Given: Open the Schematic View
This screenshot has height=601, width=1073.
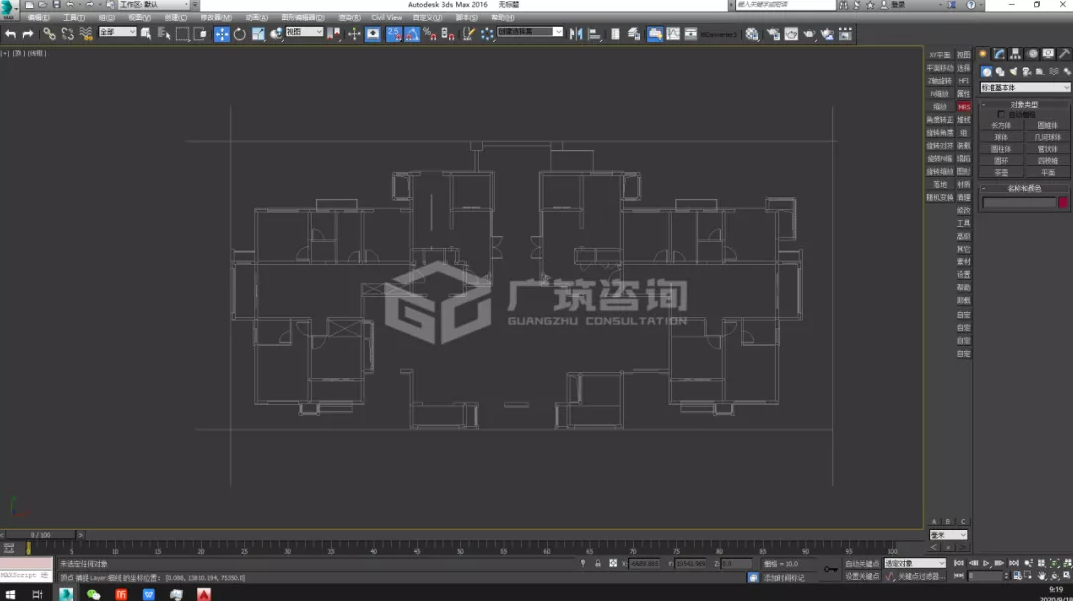Looking at the screenshot, I should (x=690, y=34).
